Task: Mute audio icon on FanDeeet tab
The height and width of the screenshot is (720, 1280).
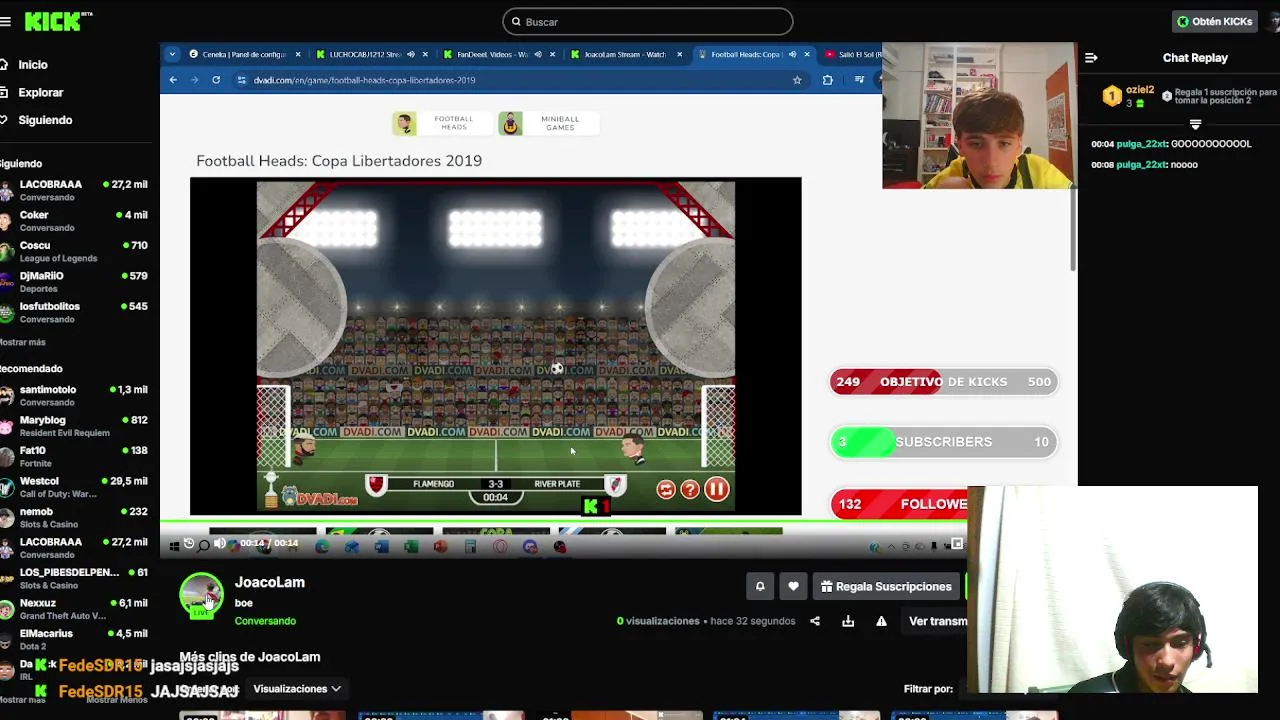Action: pos(537,54)
